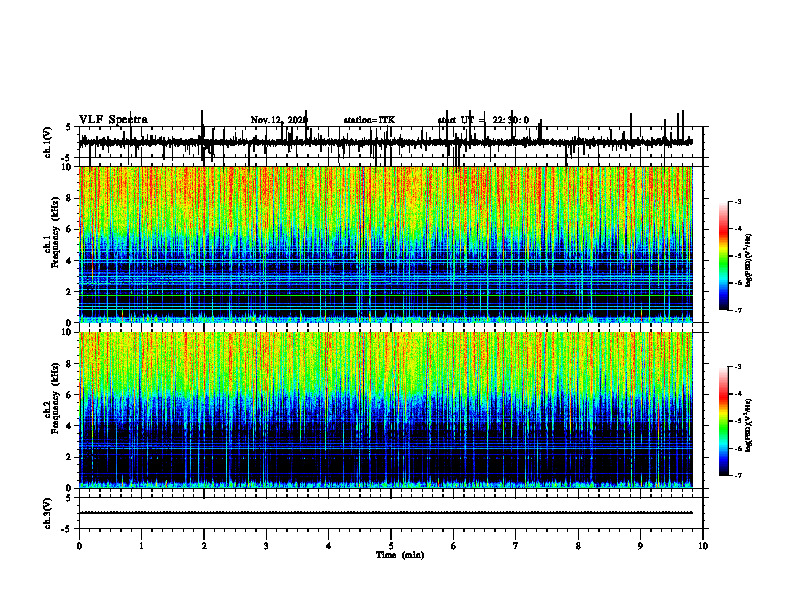The image size is (792, 612).
Task: Click time axis tick label "0"
Action: pyautogui.click(x=79, y=546)
